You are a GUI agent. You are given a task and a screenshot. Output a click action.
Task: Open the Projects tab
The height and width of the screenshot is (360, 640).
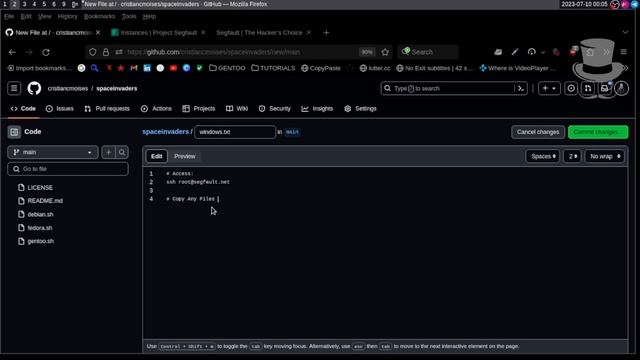199,109
